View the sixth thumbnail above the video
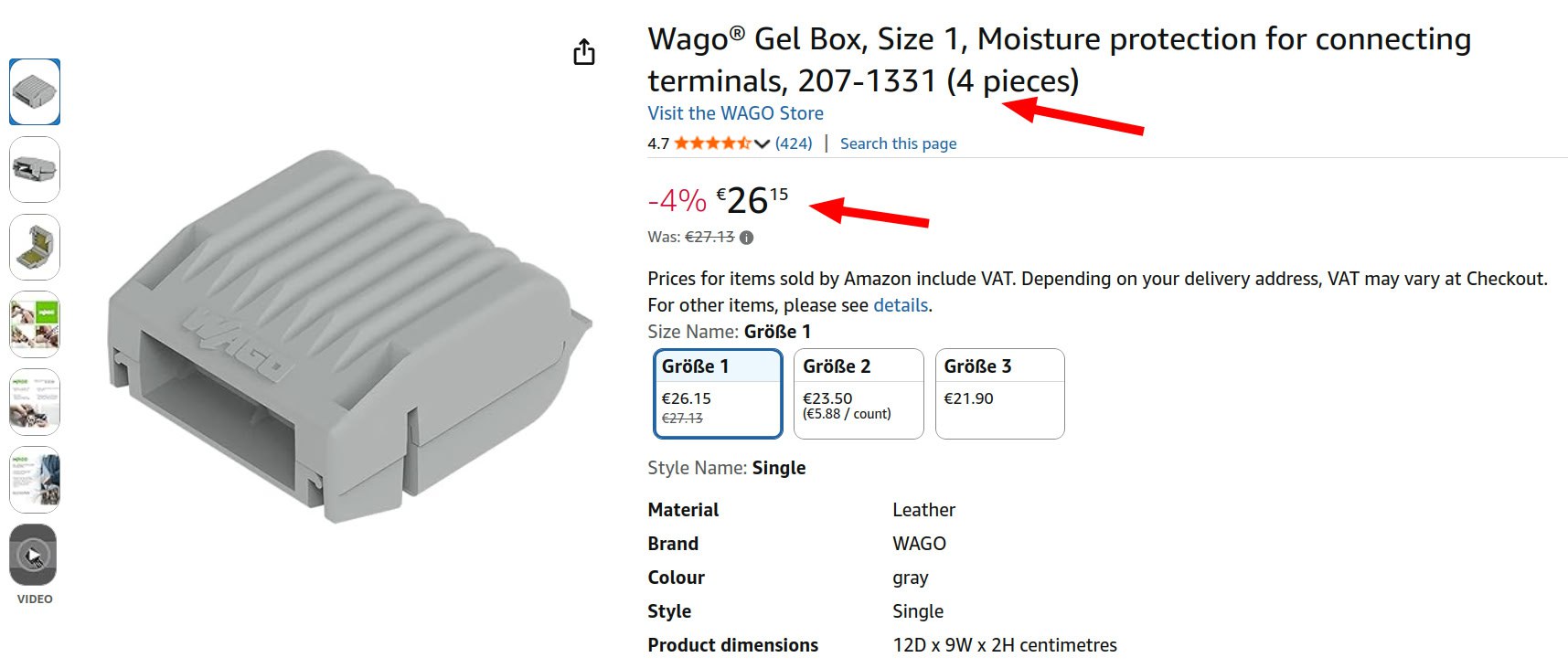Viewport: 1568px width, 668px height. click(35, 480)
